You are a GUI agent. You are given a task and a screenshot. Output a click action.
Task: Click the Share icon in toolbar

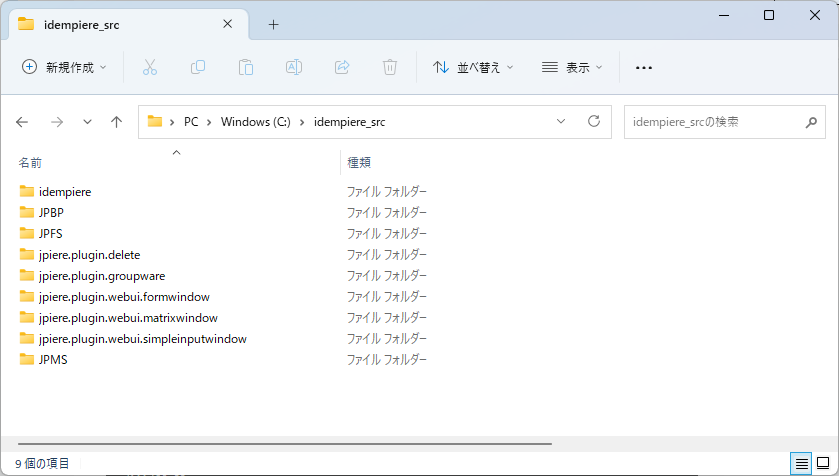click(x=342, y=67)
